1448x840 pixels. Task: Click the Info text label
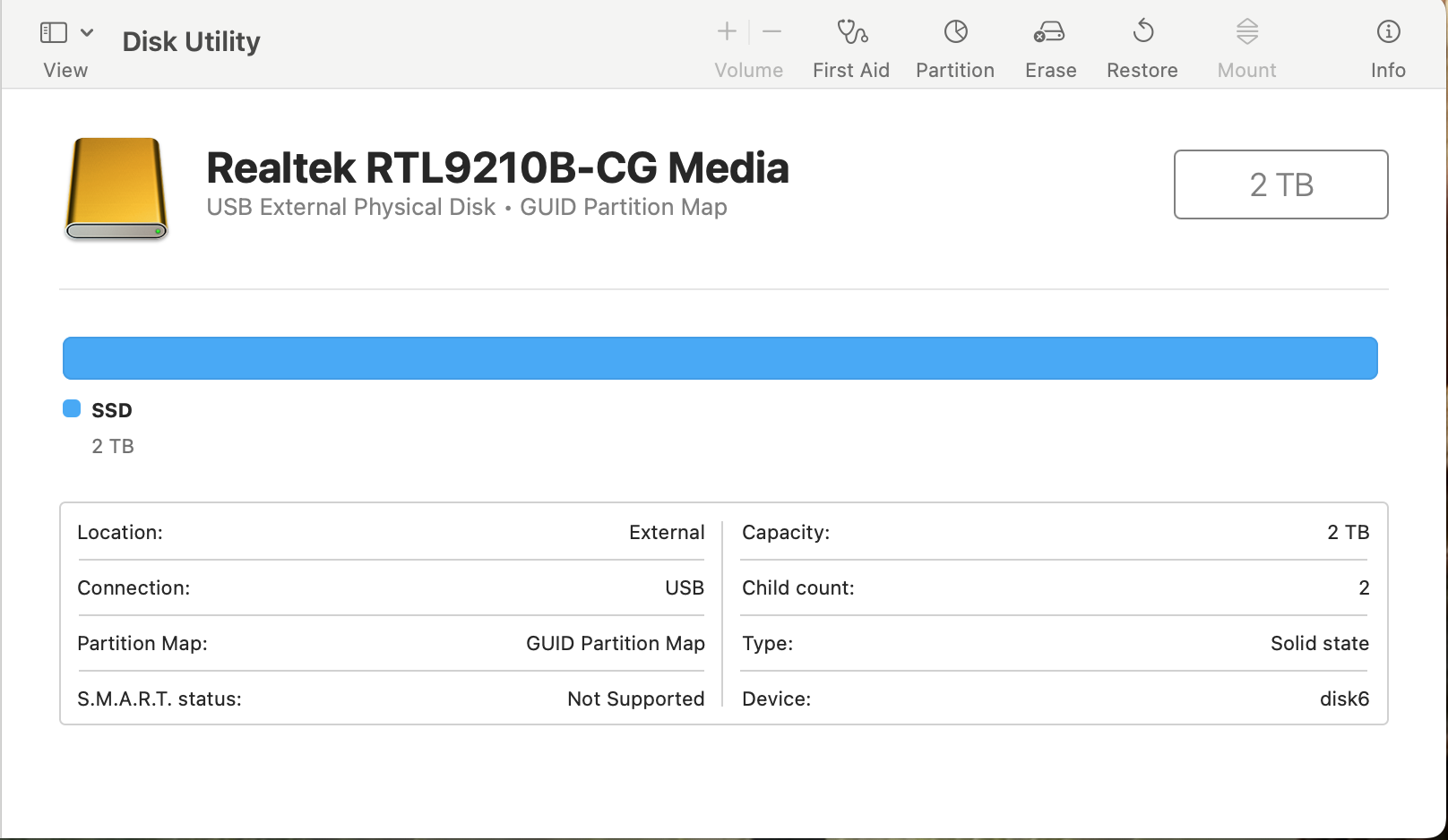click(1388, 70)
